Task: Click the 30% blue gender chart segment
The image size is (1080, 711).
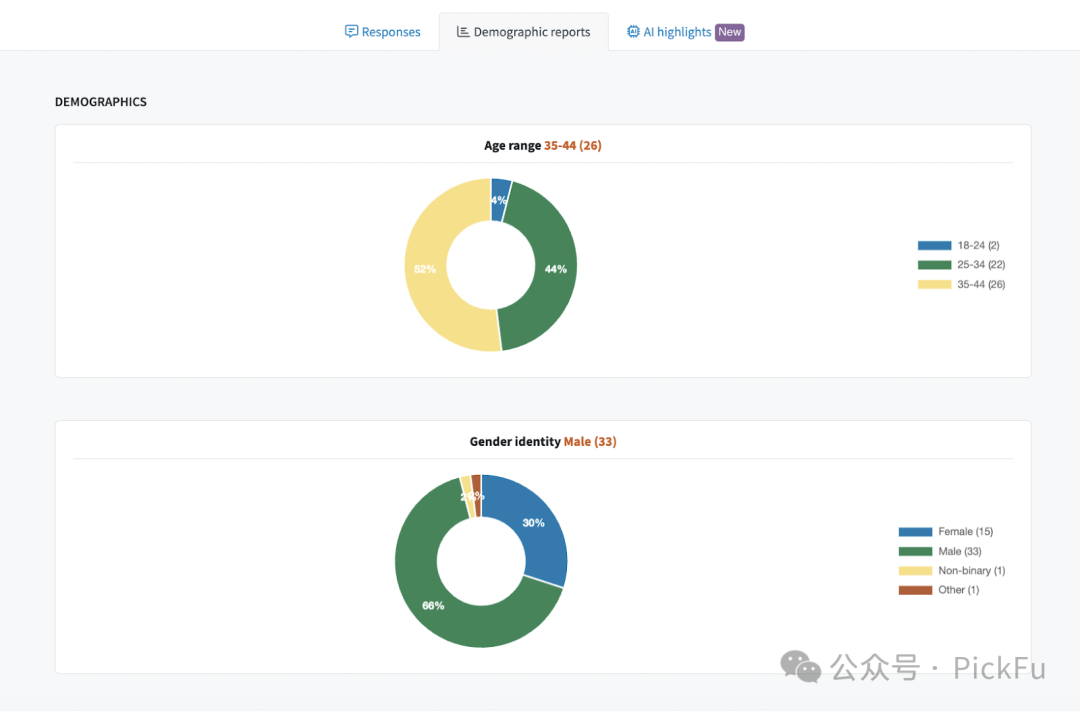Action: [x=535, y=523]
